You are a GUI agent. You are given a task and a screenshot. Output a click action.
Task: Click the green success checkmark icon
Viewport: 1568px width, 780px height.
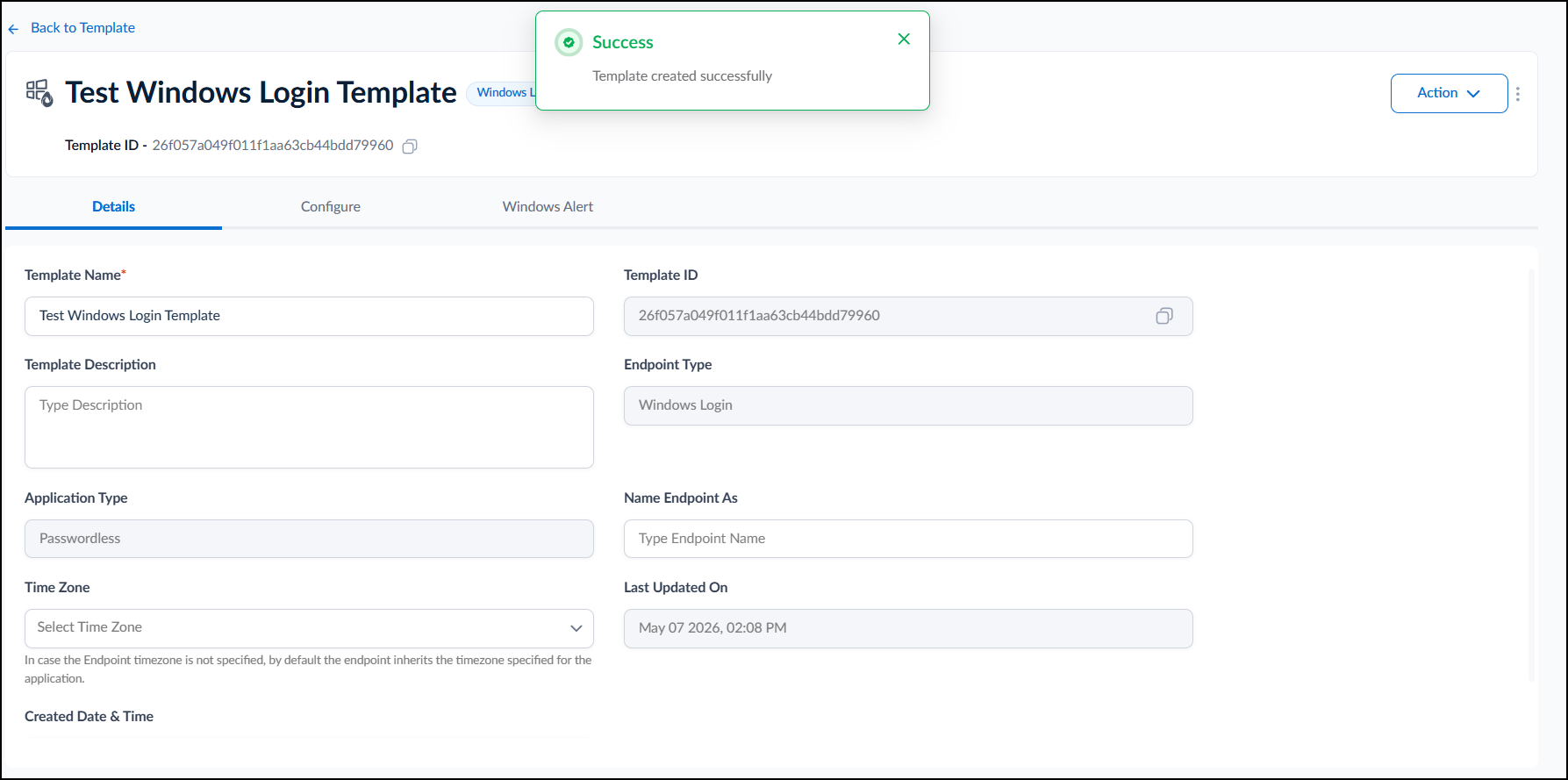569,42
